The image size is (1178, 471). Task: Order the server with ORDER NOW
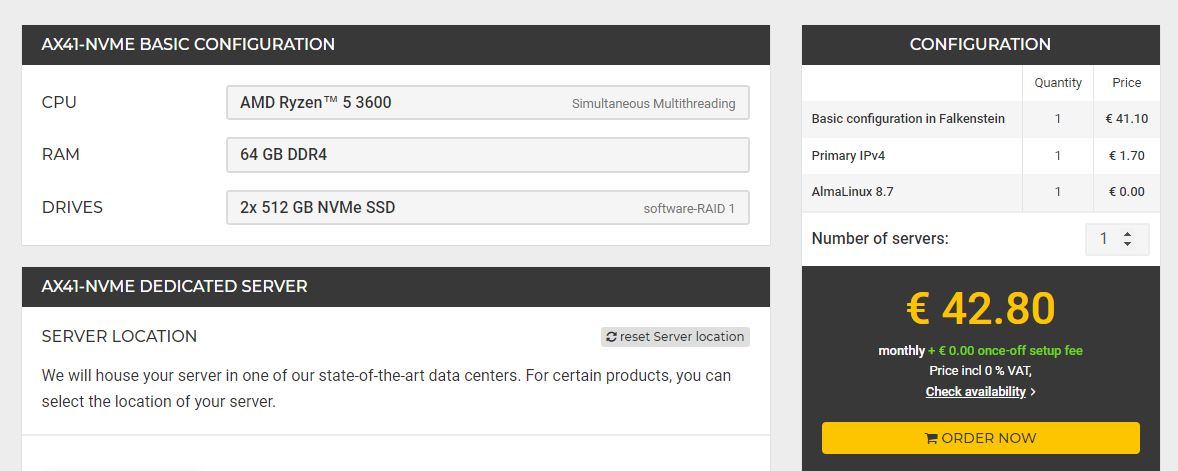[980, 438]
